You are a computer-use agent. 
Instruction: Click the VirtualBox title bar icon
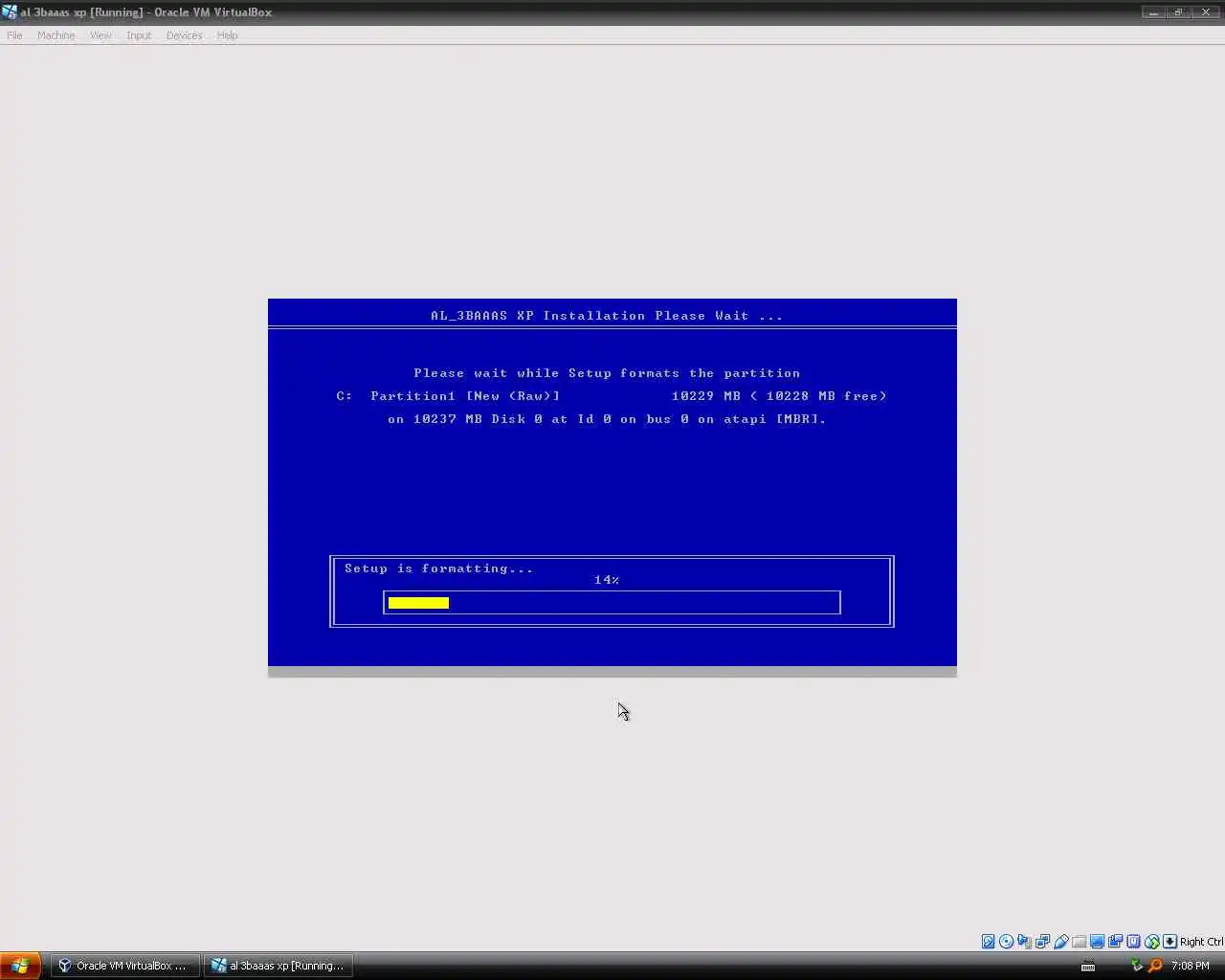10,12
